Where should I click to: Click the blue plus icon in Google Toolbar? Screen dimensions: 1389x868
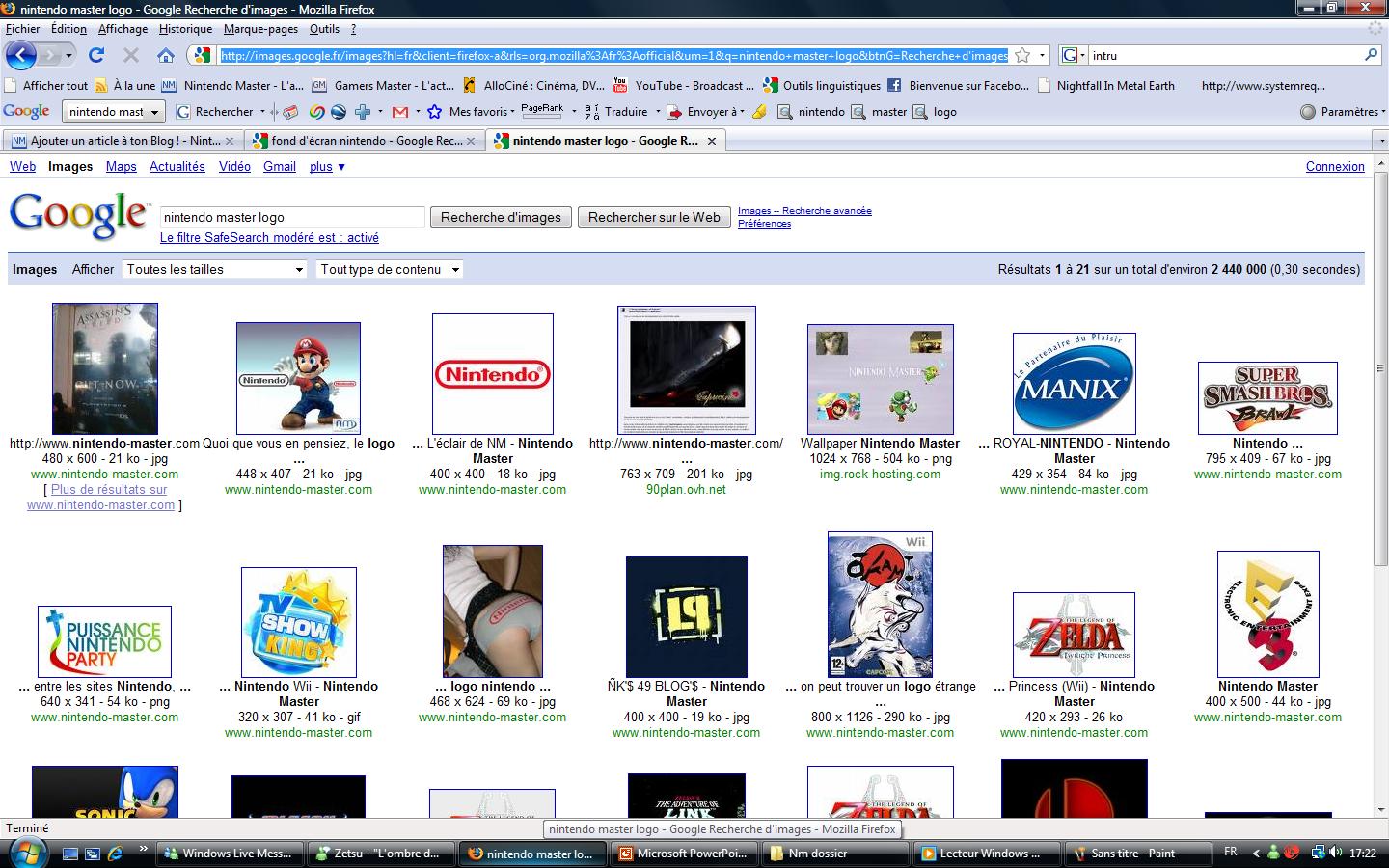click(363, 112)
